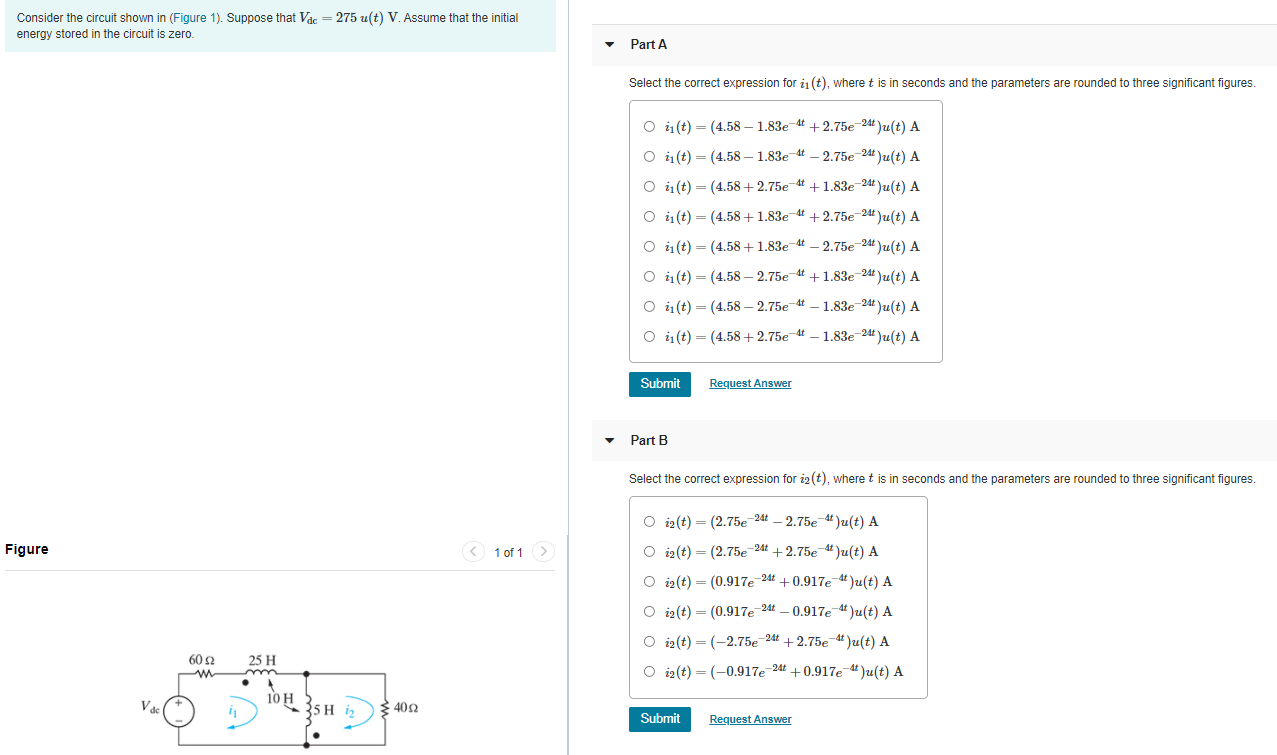1277x755 pixels.
Task: Select option i2(t) = (0.917e^-24t − 0.917e^-4t)u(t)
Action: [650, 612]
